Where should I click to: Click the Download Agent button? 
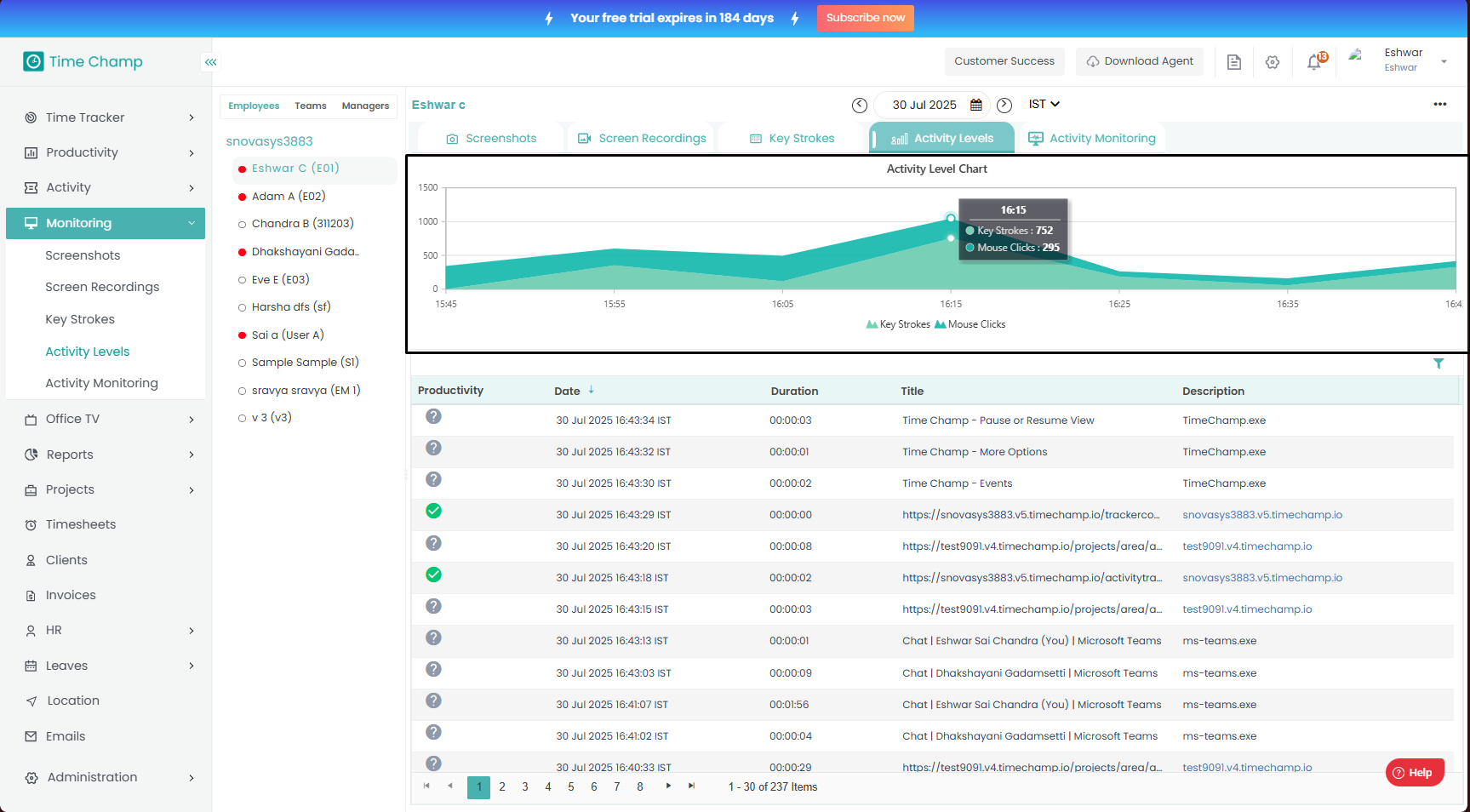[1139, 61]
